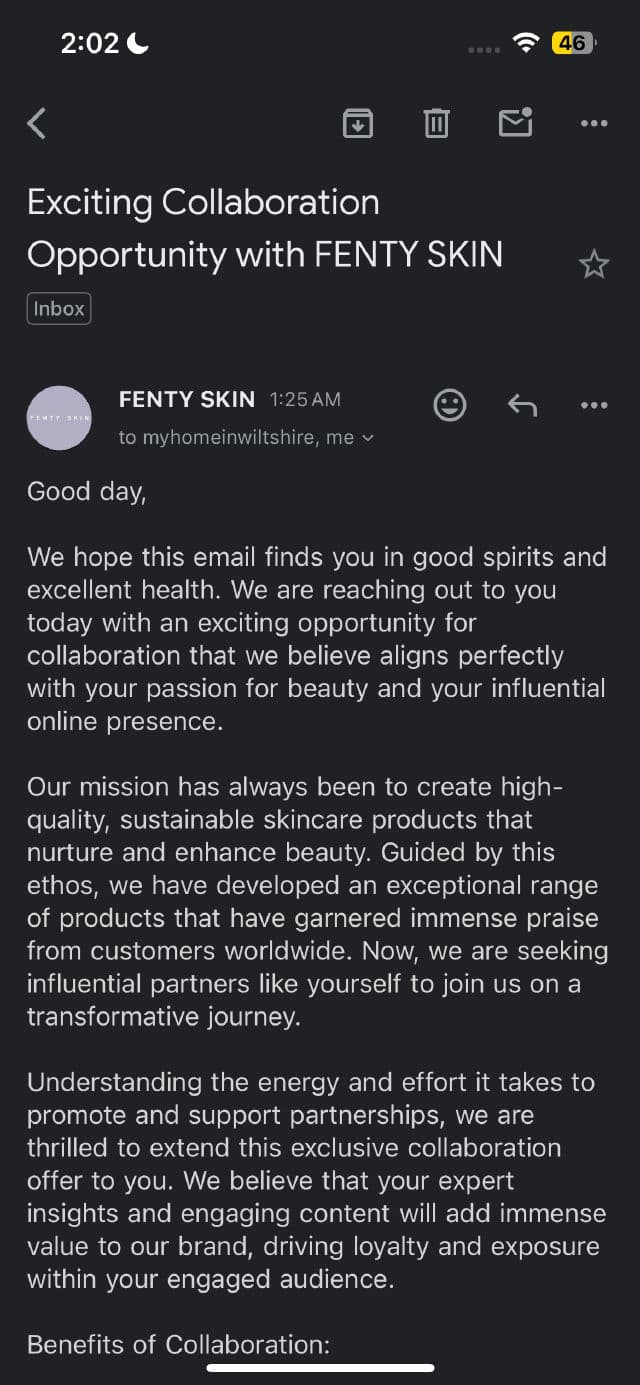Viewport: 640px width, 1385px height.
Task: Open the top toolbar more options menu
Action: click(x=594, y=123)
